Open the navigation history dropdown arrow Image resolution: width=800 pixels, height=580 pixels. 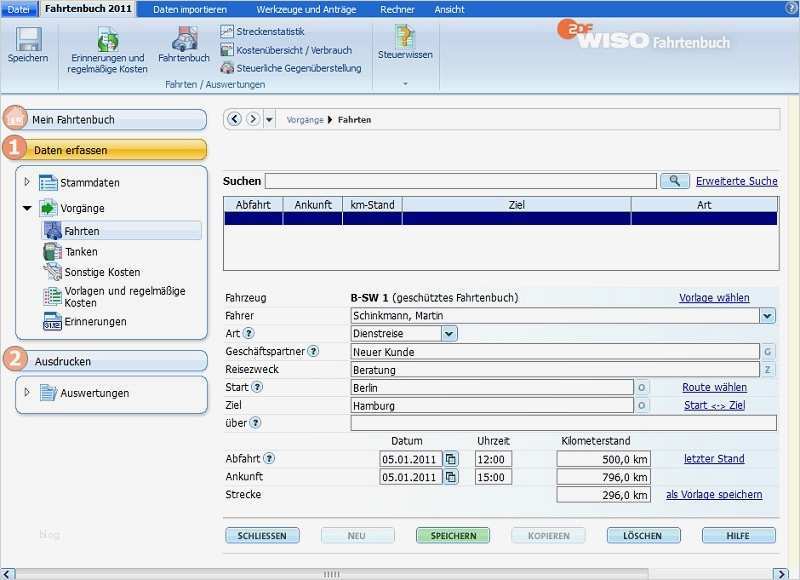point(269,120)
